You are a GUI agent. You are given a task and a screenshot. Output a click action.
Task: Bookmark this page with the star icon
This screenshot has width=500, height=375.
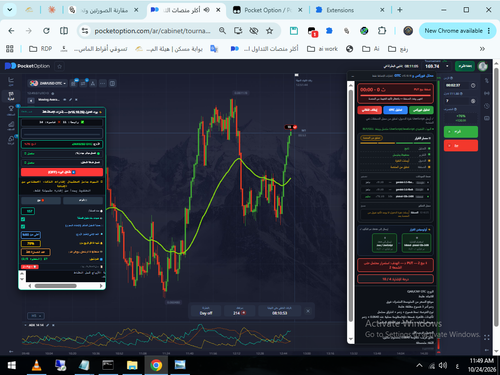(x=269, y=31)
